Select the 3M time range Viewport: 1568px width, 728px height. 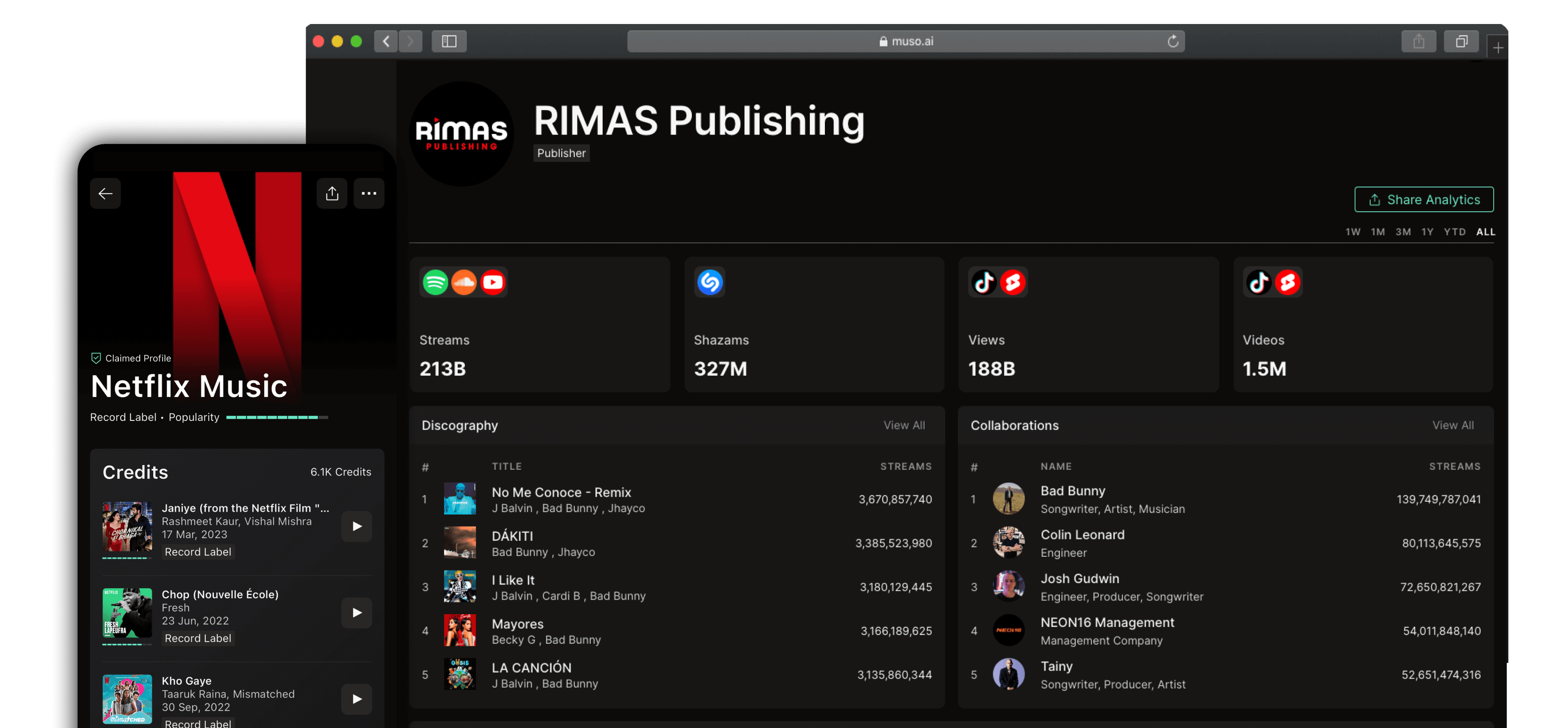(1403, 232)
